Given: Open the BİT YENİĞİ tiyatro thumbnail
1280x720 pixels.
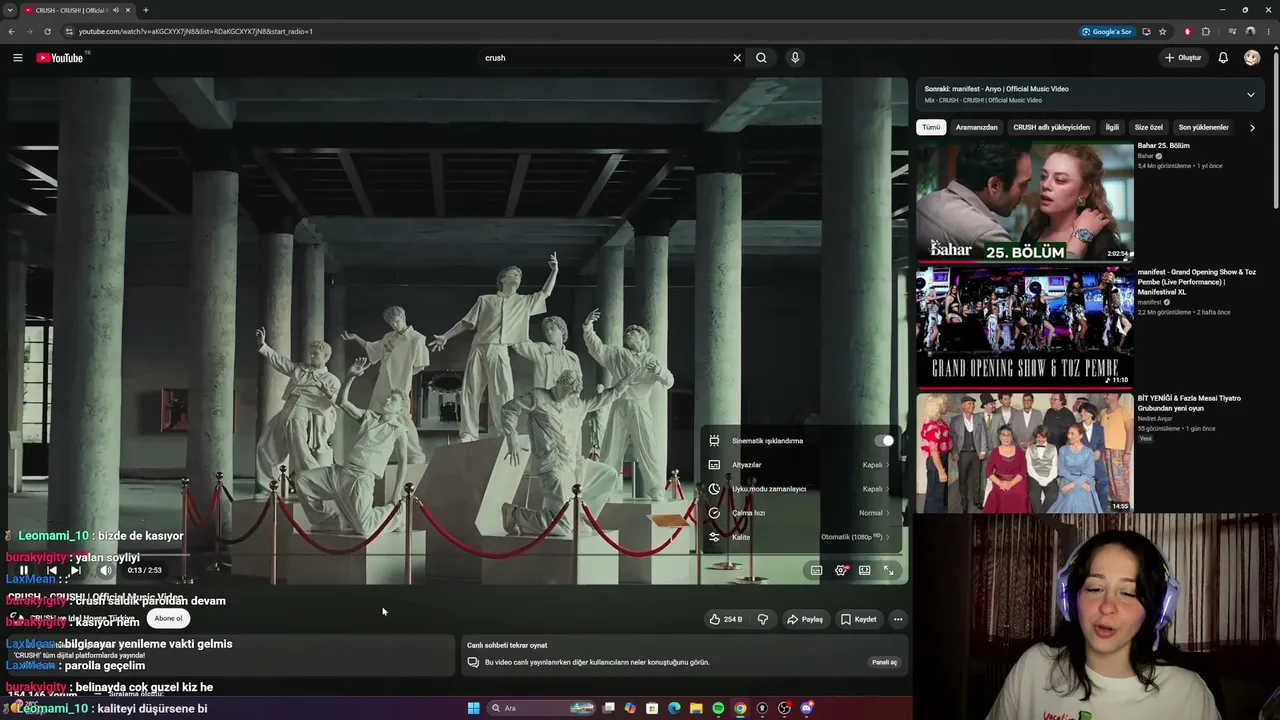Looking at the screenshot, I should (1025, 453).
